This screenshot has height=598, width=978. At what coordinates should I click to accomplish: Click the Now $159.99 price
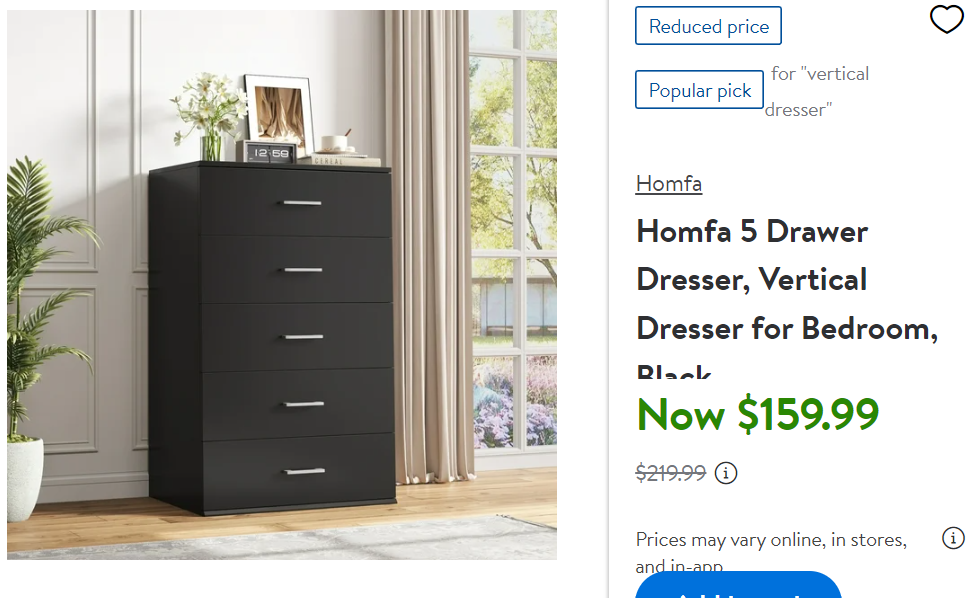[x=758, y=414]
